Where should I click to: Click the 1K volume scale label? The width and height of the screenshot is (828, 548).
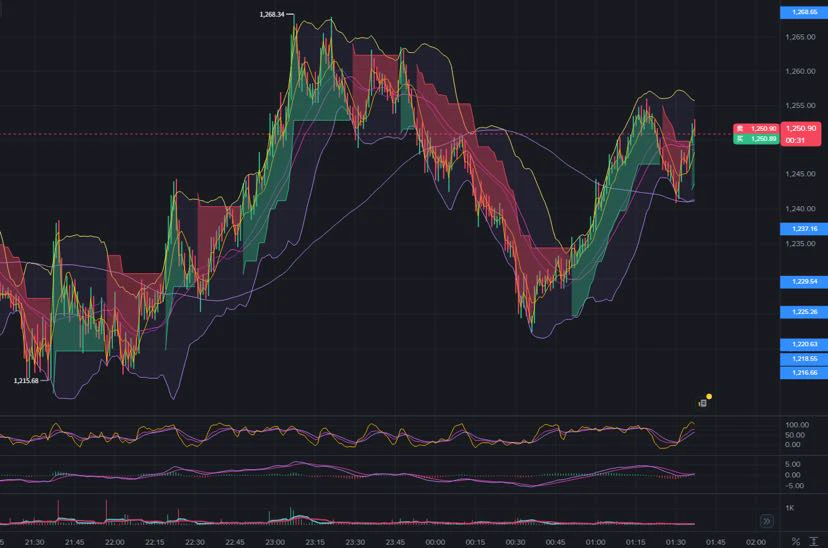[x=789, y=508]
